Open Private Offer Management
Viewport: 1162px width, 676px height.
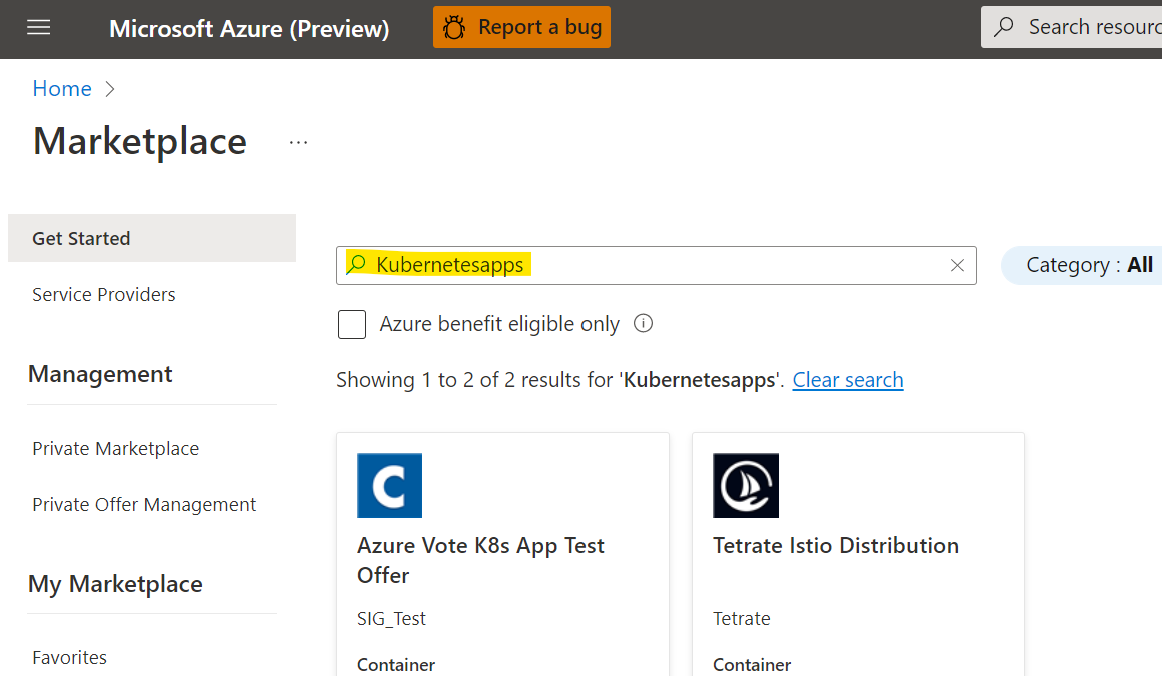coord(144,504)
